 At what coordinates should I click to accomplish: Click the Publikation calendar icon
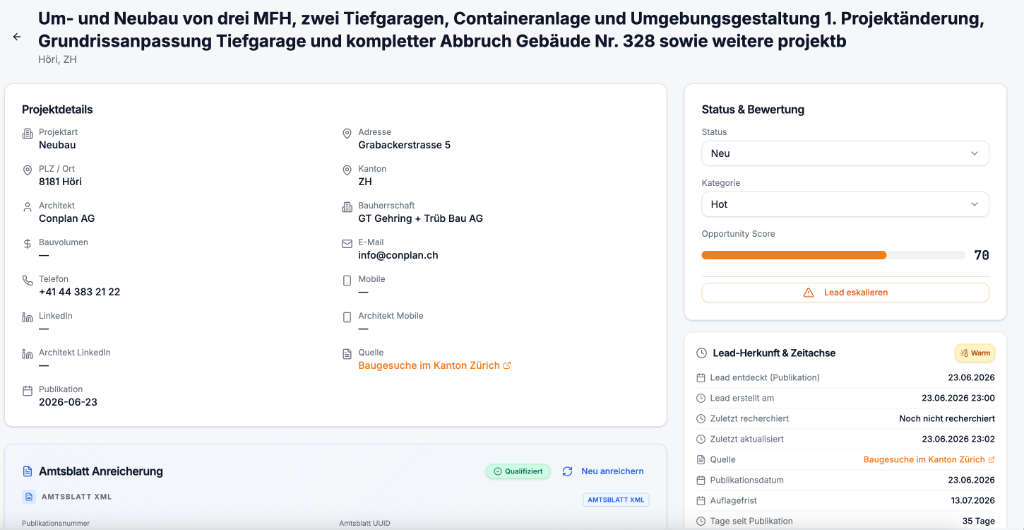(27, 391)
